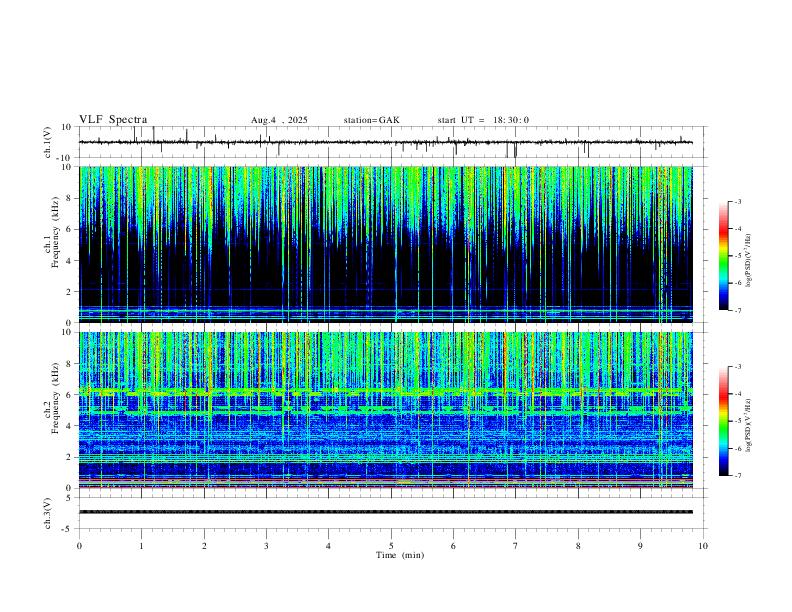Viewport: 792px width, 612px height.
Task: Click the time axis tick label '2'
Action: (204, 546)
